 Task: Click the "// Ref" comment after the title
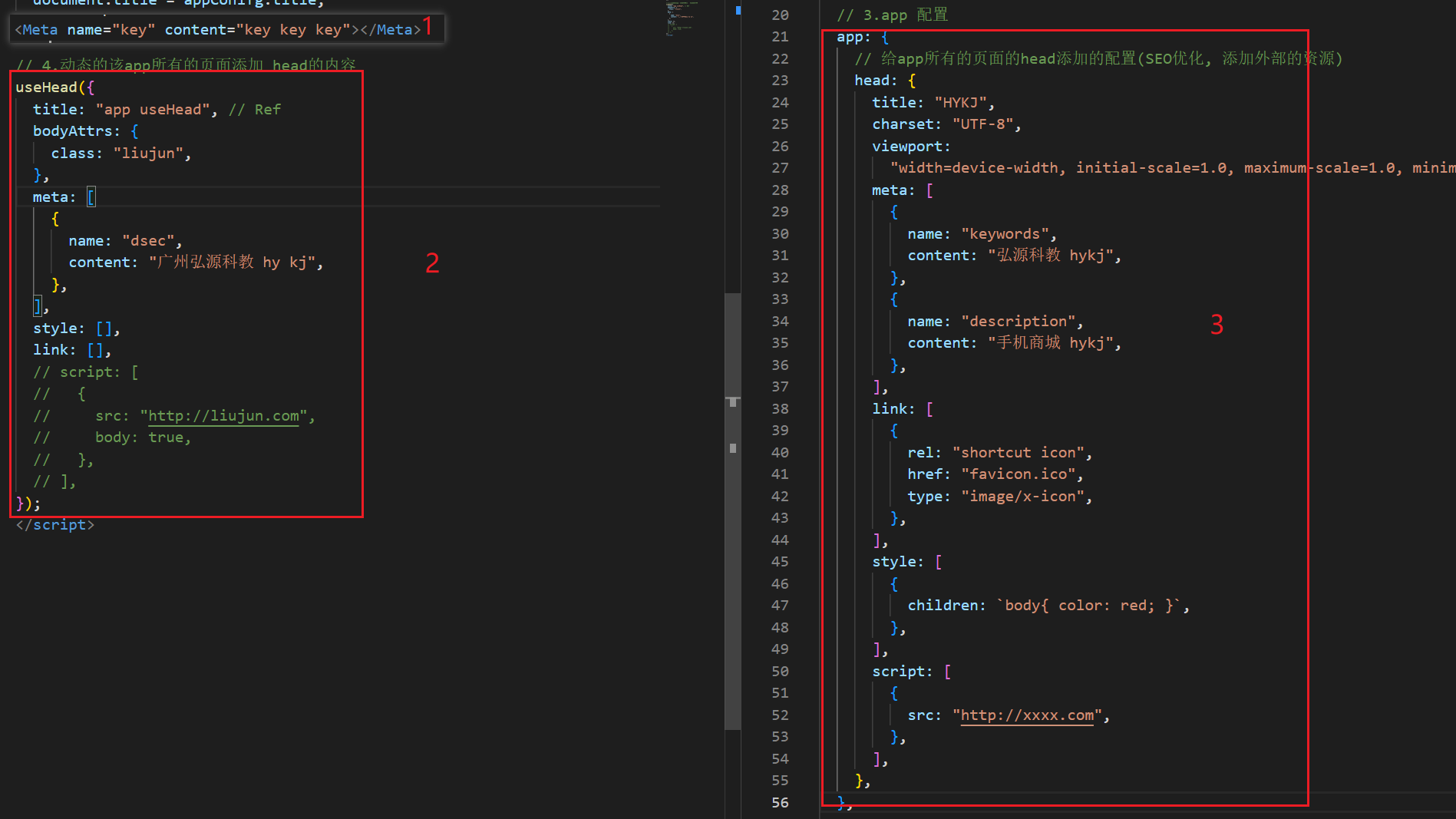click(255, 110)
